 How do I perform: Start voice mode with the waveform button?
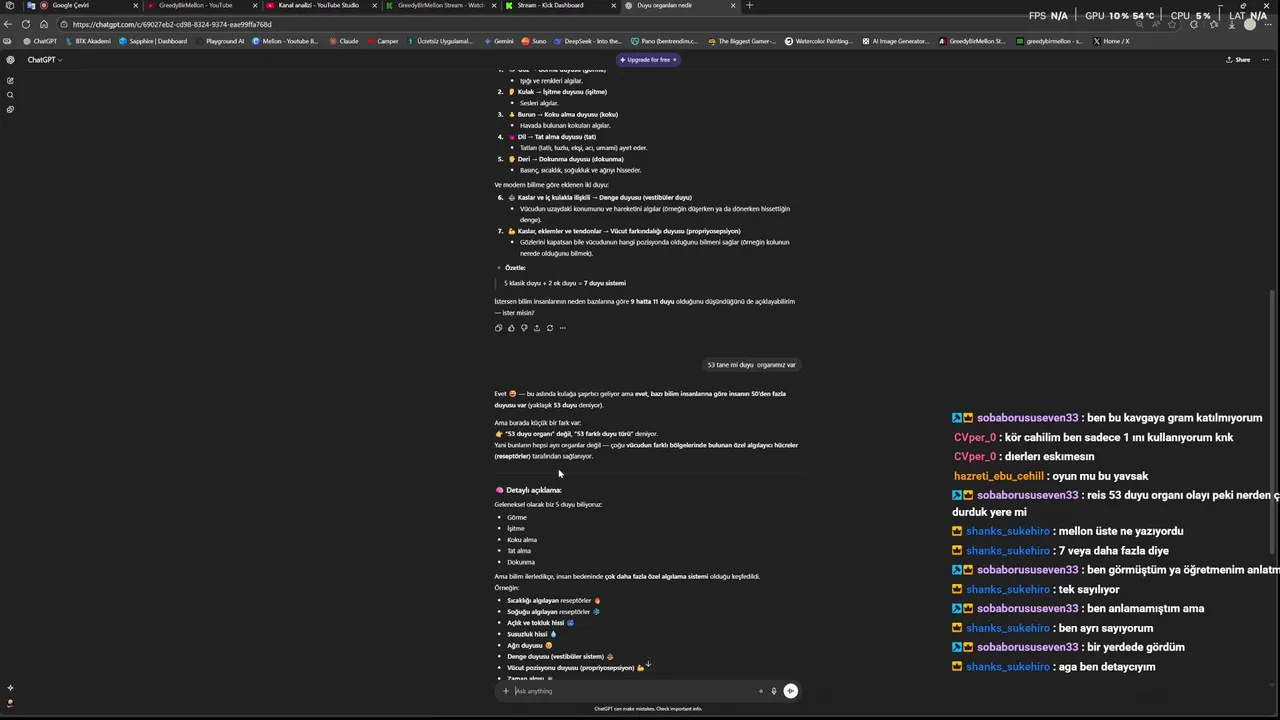pos(790,691)
